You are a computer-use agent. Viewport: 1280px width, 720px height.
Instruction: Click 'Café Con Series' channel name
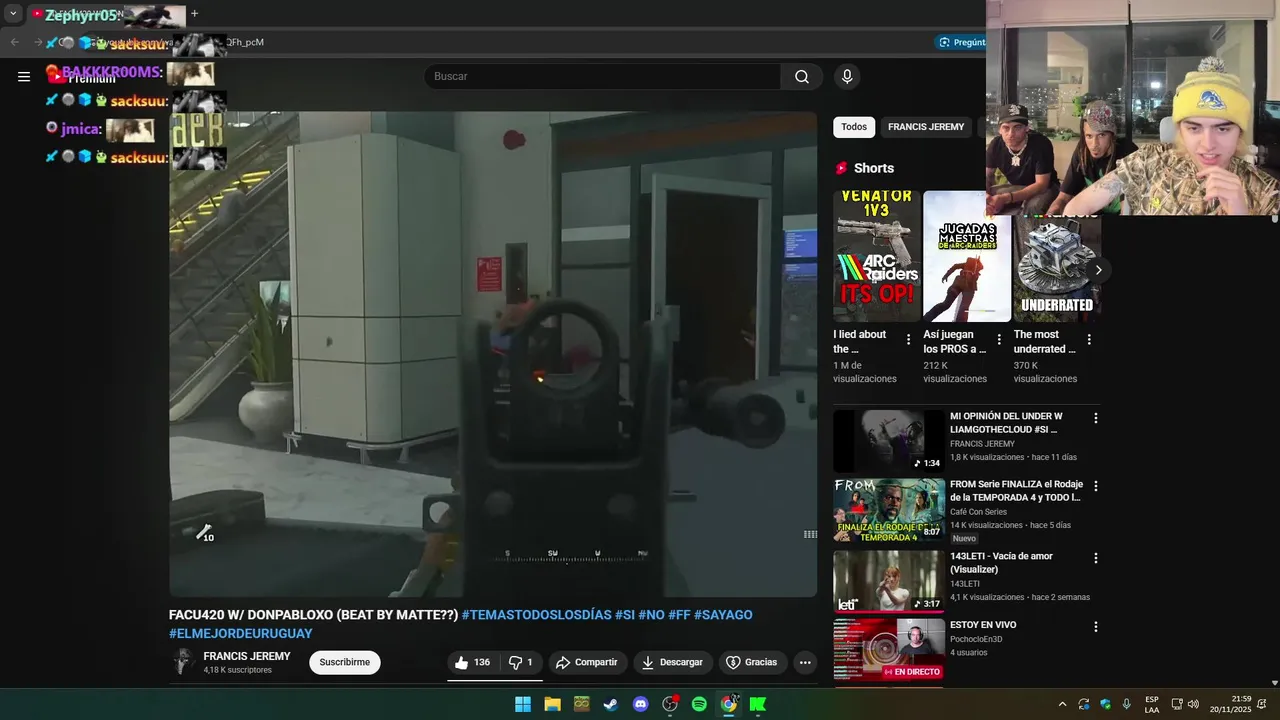pos(978,512)
